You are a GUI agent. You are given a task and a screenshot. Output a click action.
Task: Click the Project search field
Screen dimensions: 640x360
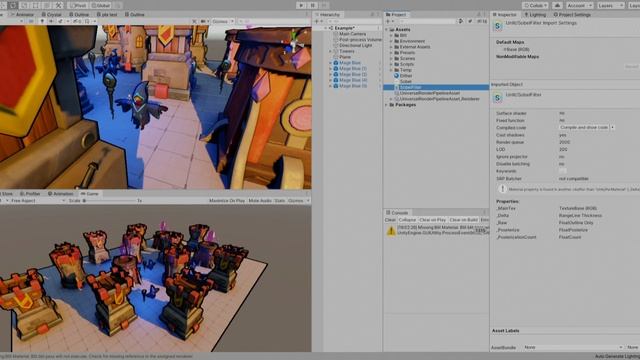pyautogui.click(x=427, y=21)
